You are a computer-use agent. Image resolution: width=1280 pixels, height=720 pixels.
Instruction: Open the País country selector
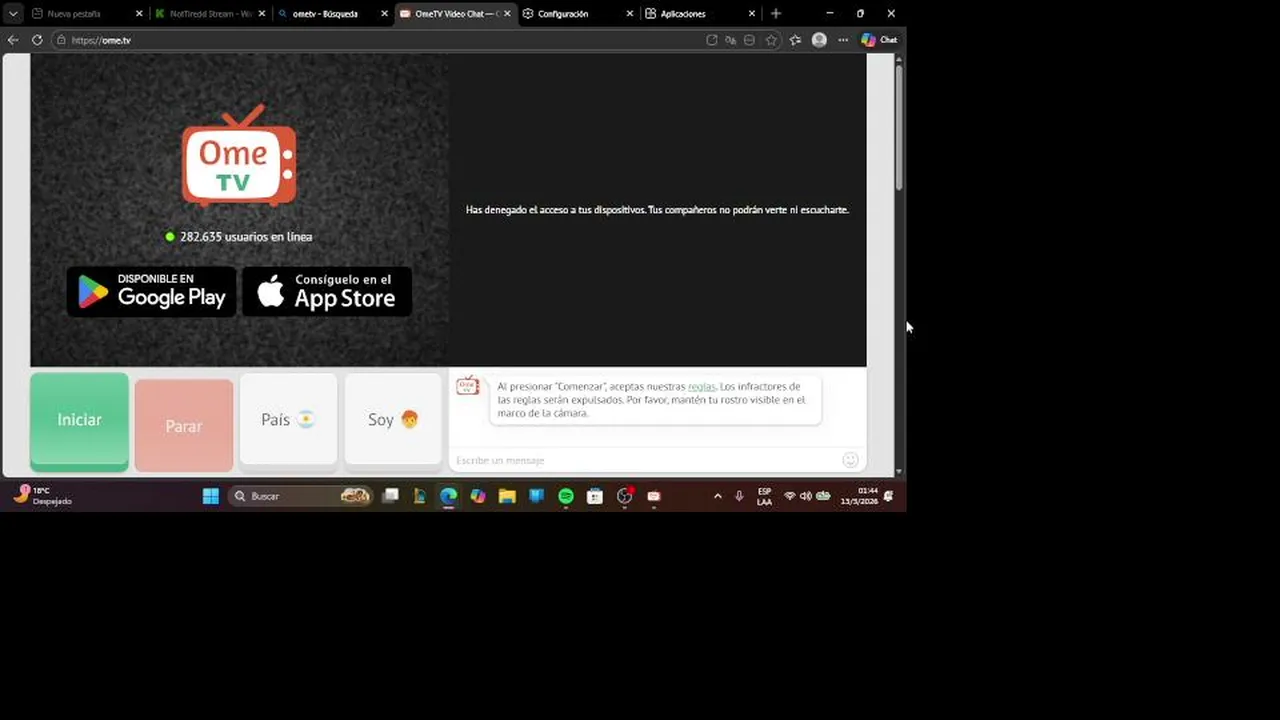[288, 420]
